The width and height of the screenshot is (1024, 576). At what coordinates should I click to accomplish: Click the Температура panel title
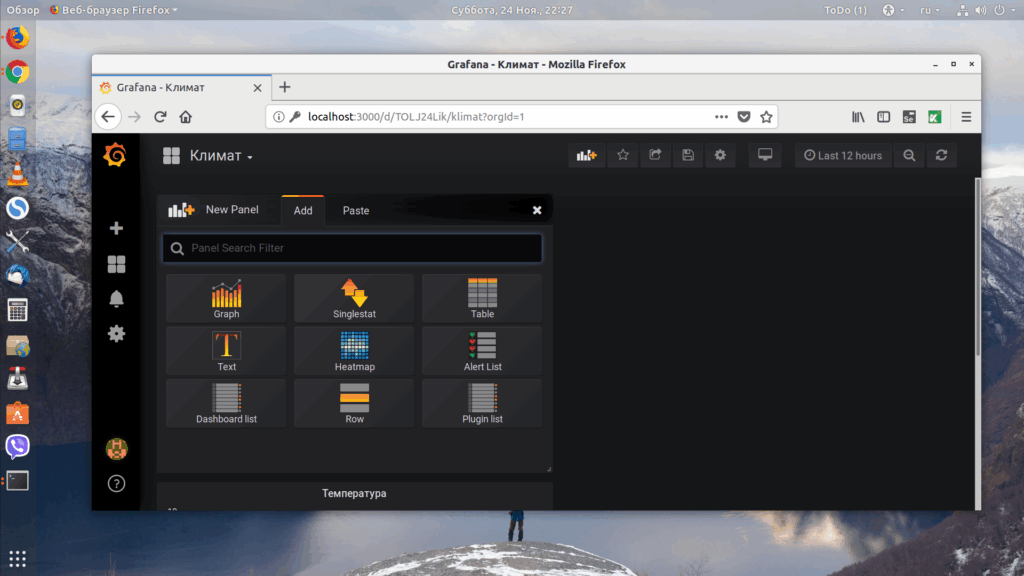click(x=354, y=493)
